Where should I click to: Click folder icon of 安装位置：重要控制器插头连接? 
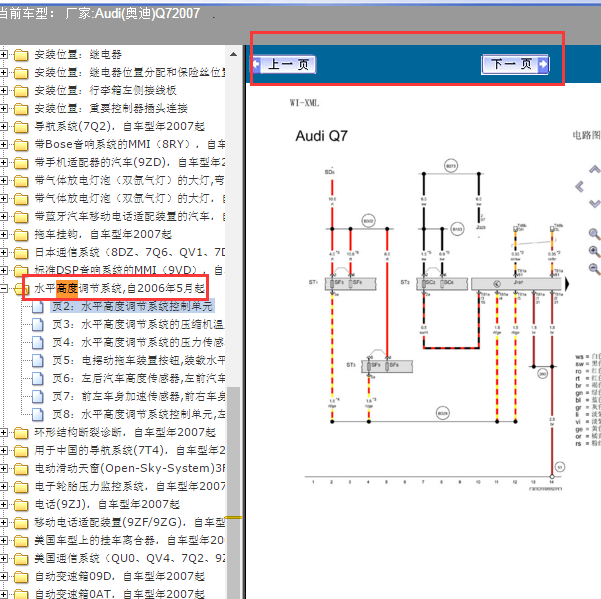pos(21,109)
